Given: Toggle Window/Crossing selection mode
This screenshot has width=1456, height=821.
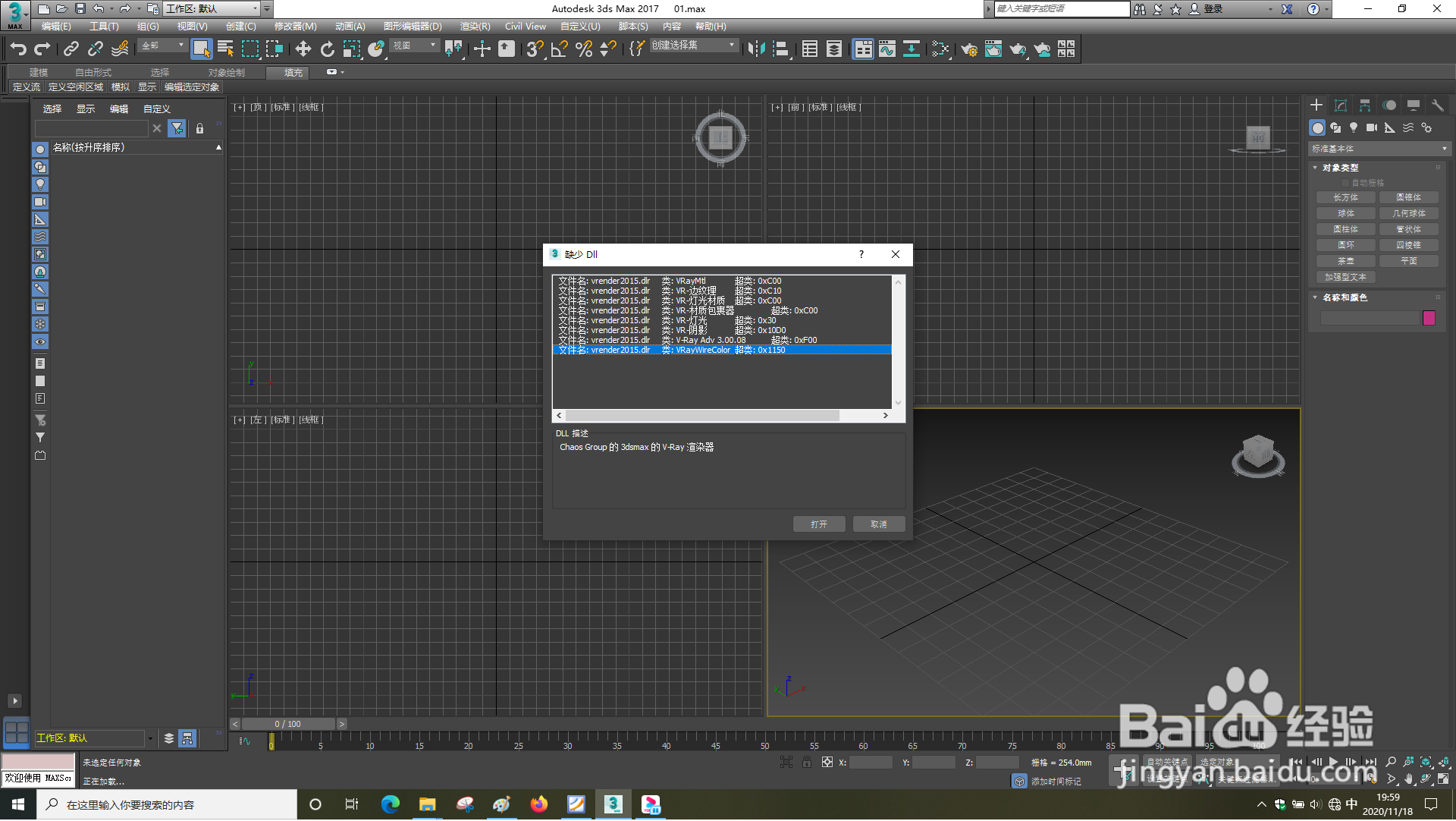Looking at the screenshot, I should 275,49.
